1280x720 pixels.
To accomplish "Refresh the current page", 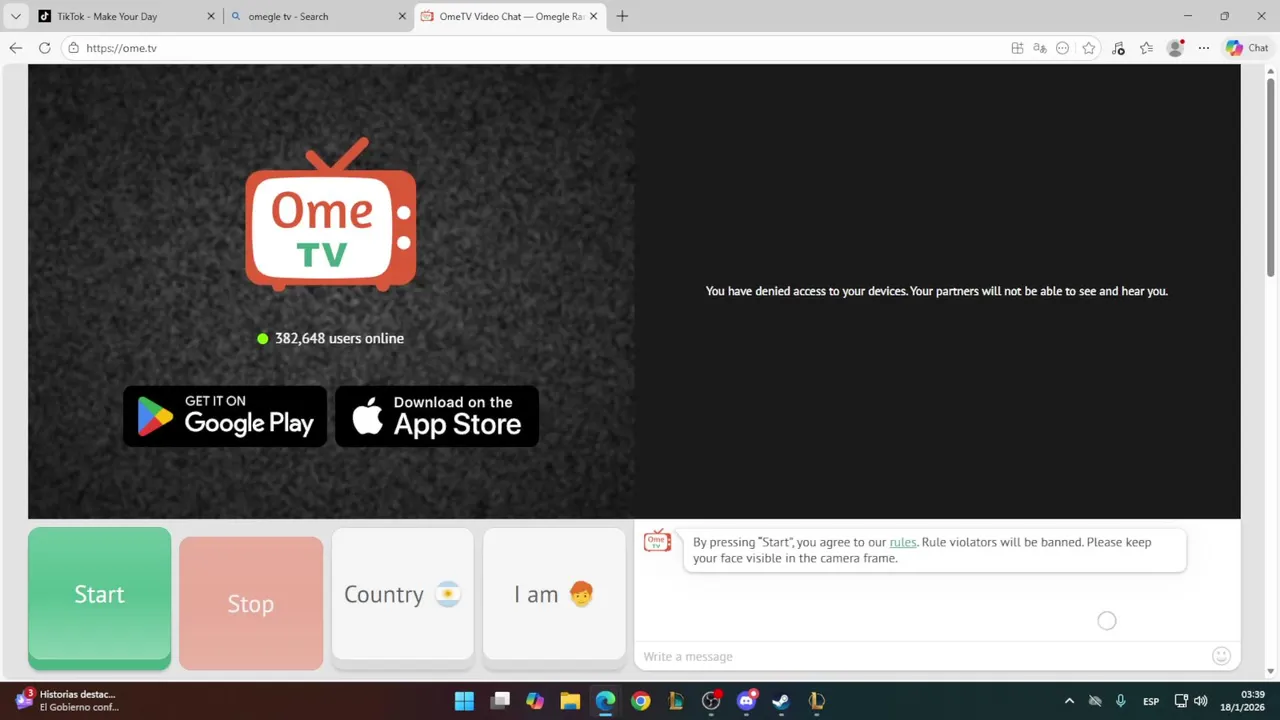I will click(x=44, y=48).
